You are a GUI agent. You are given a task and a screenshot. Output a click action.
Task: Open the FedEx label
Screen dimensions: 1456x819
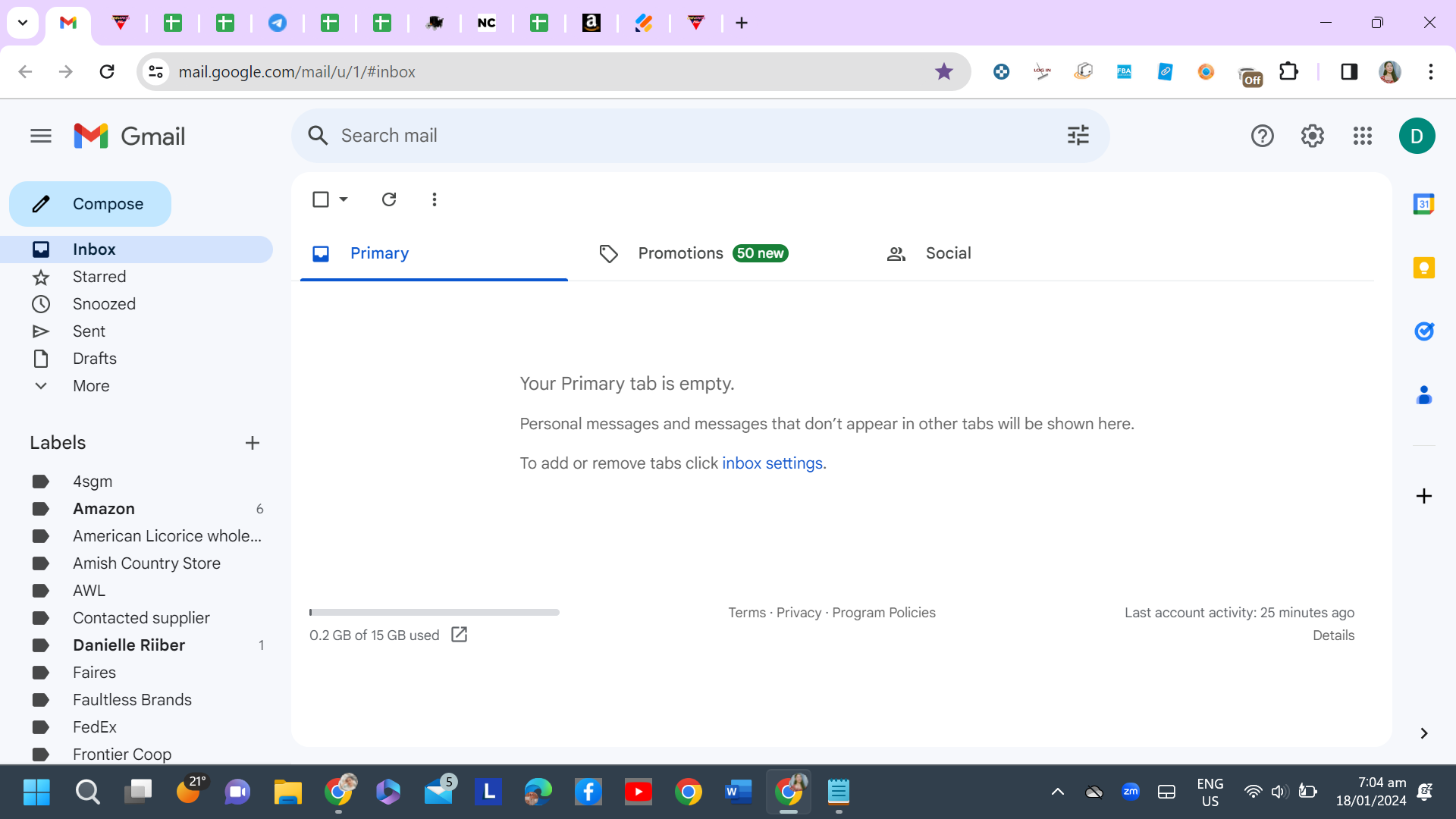coord(136,727)
